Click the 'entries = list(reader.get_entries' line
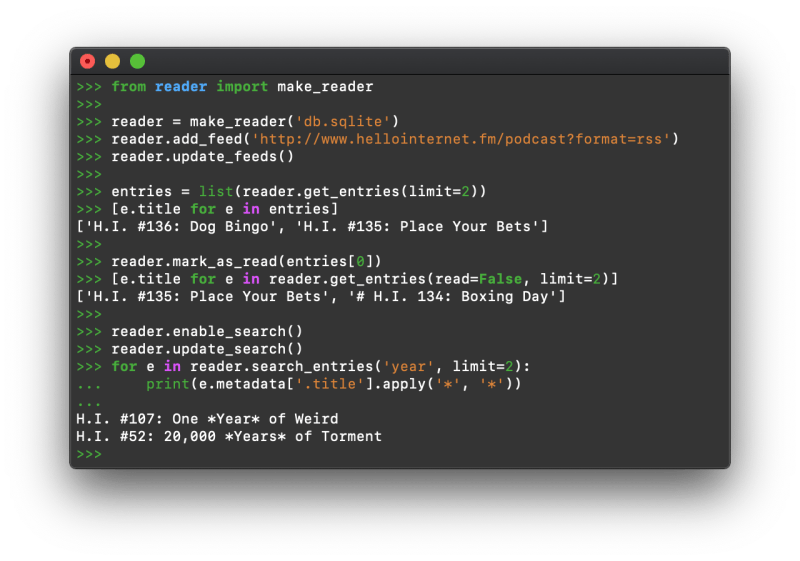 [x=282, y=191]
